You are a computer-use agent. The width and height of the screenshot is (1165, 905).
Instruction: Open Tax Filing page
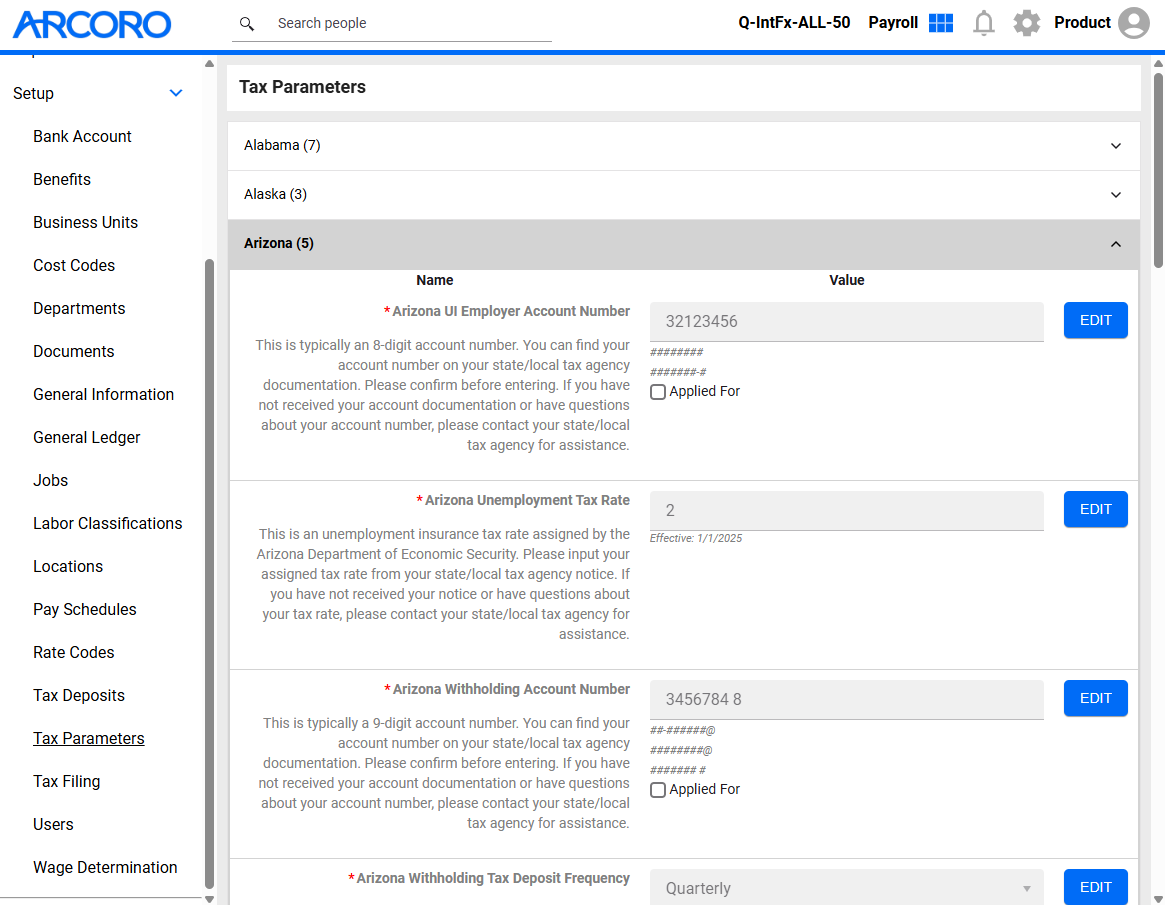click(66, 783)
